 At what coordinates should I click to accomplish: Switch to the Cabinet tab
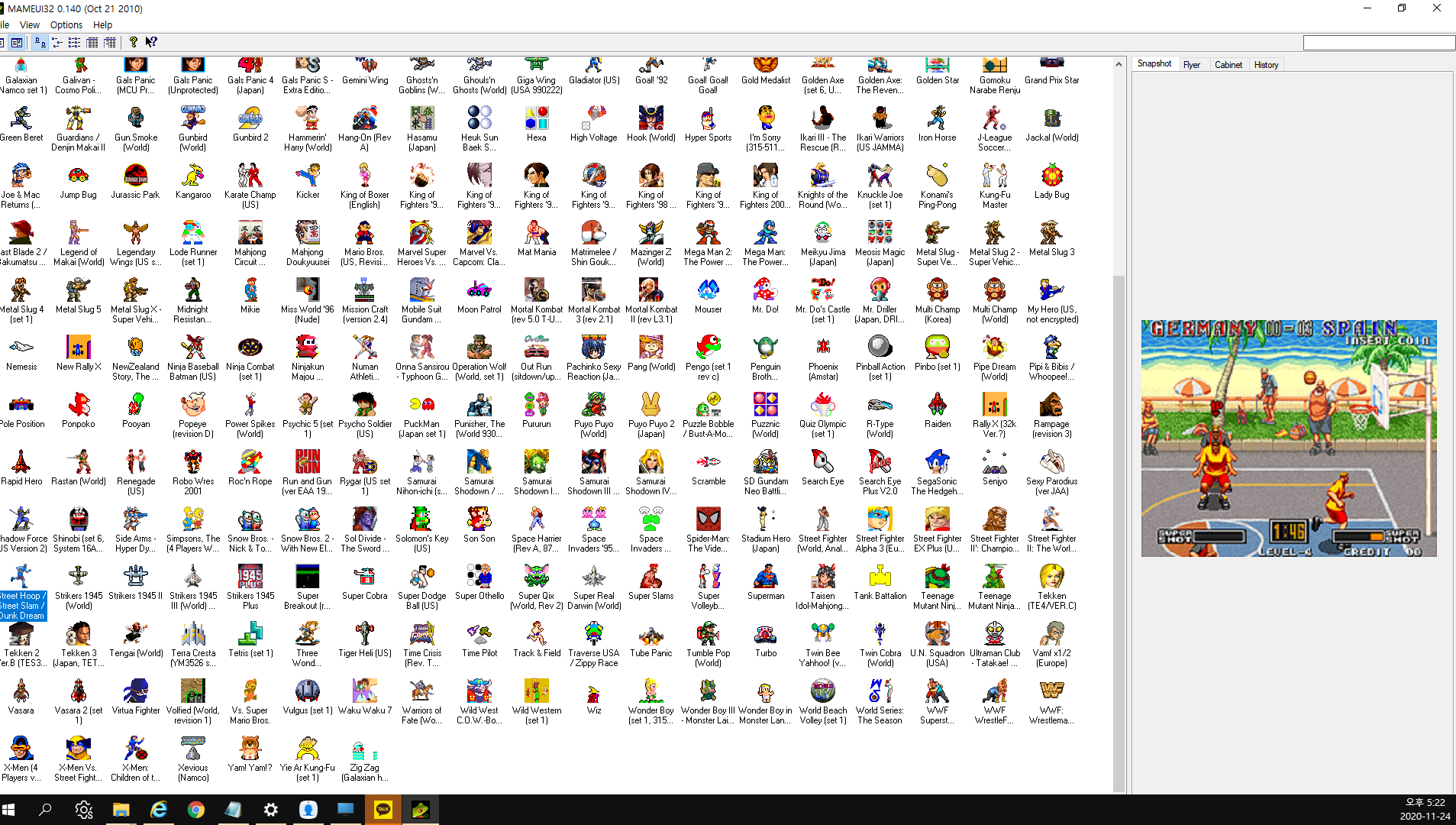pyautogui.click(x=1228, y=65)
